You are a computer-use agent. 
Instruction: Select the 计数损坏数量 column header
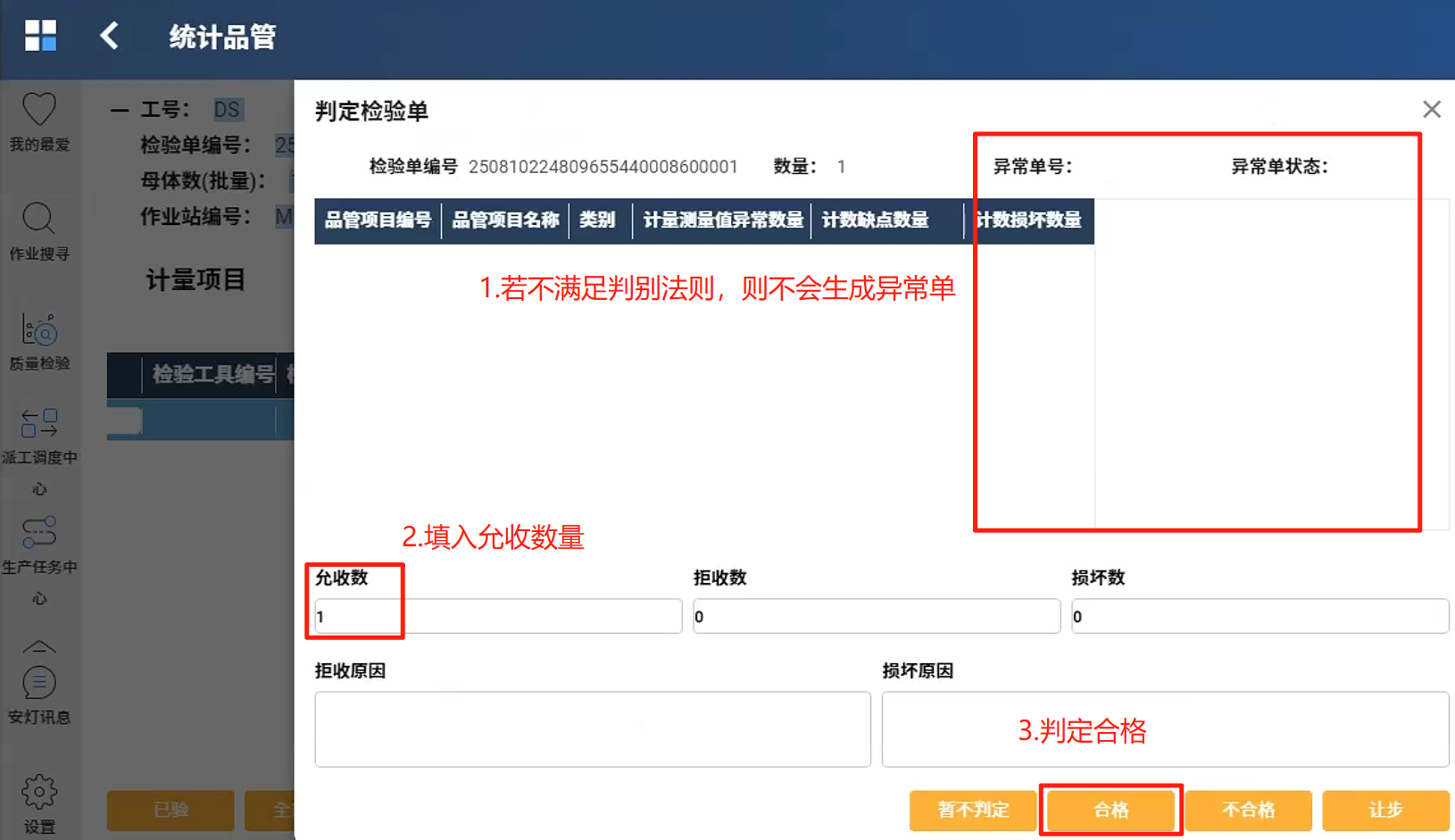(1029, 220)
